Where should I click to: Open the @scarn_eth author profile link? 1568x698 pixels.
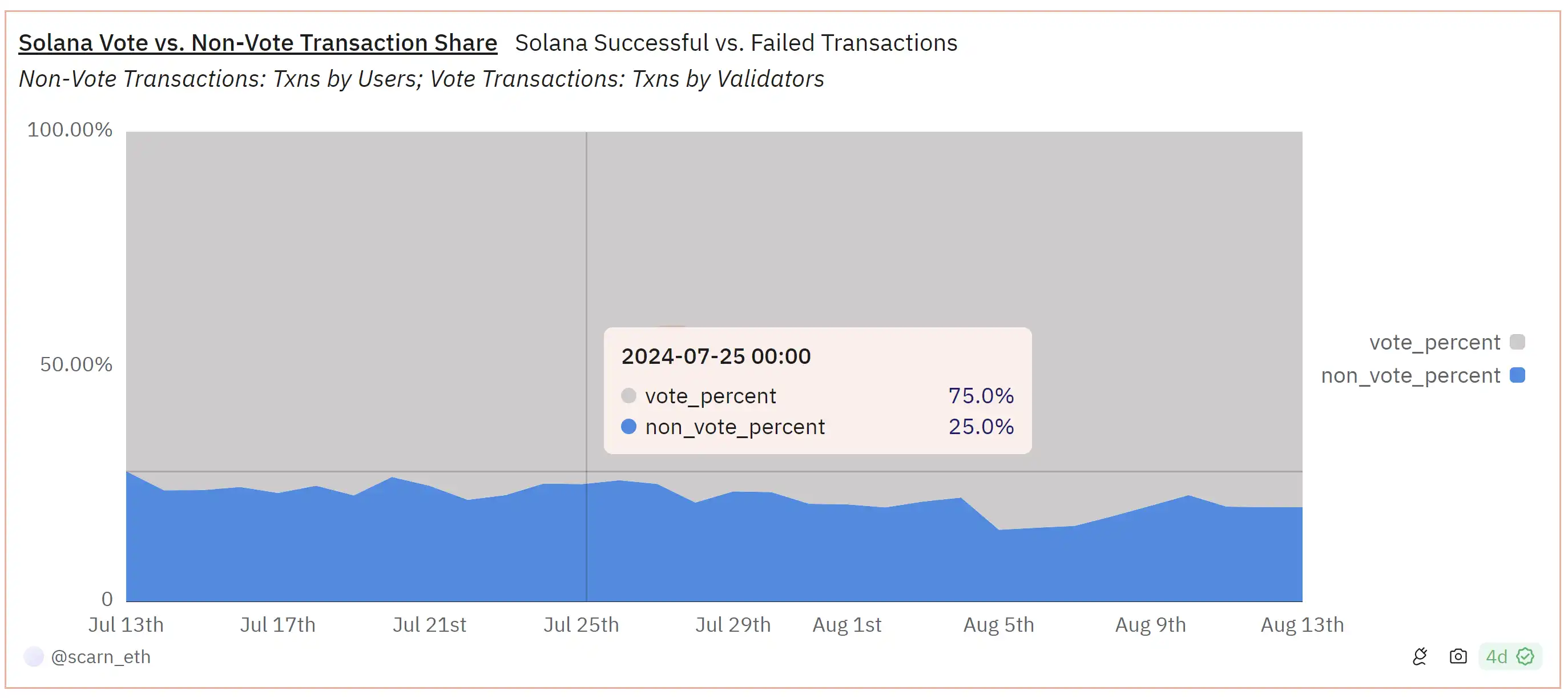[x=100, y=656]
